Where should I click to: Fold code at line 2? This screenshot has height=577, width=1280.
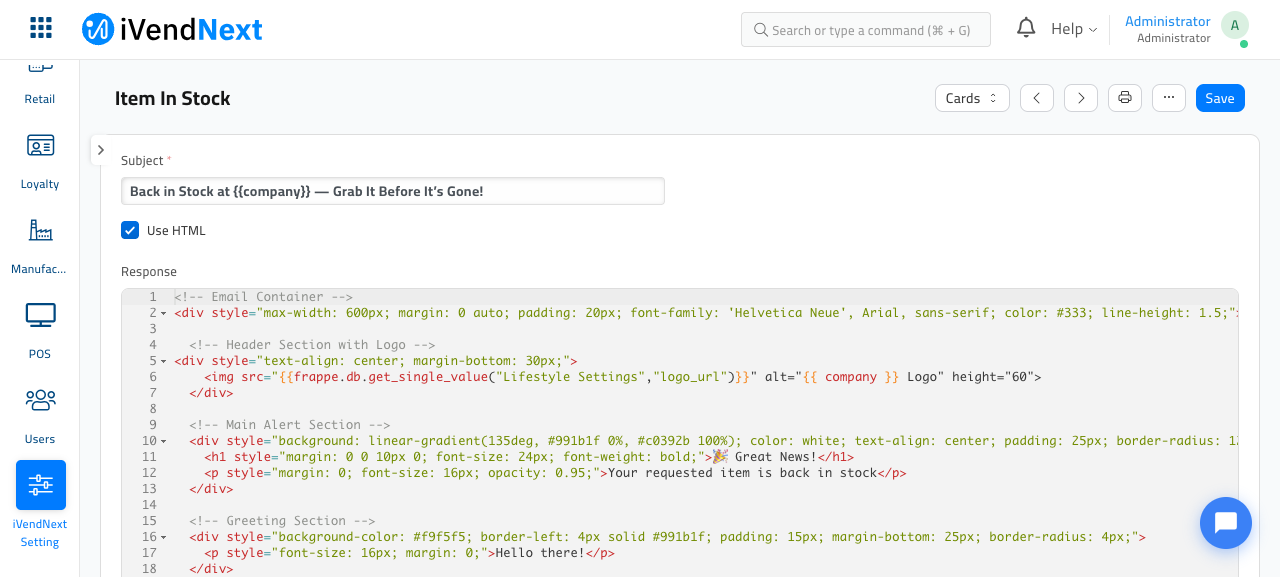click(x=164, y=313)
